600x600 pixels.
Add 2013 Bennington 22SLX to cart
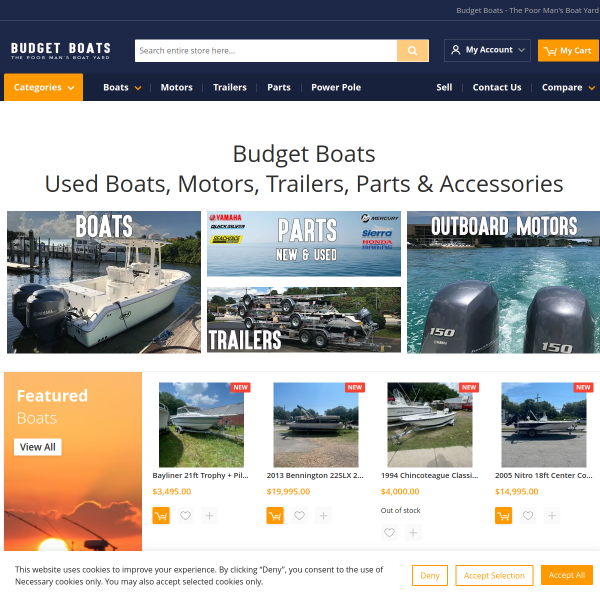pos(275,515)
